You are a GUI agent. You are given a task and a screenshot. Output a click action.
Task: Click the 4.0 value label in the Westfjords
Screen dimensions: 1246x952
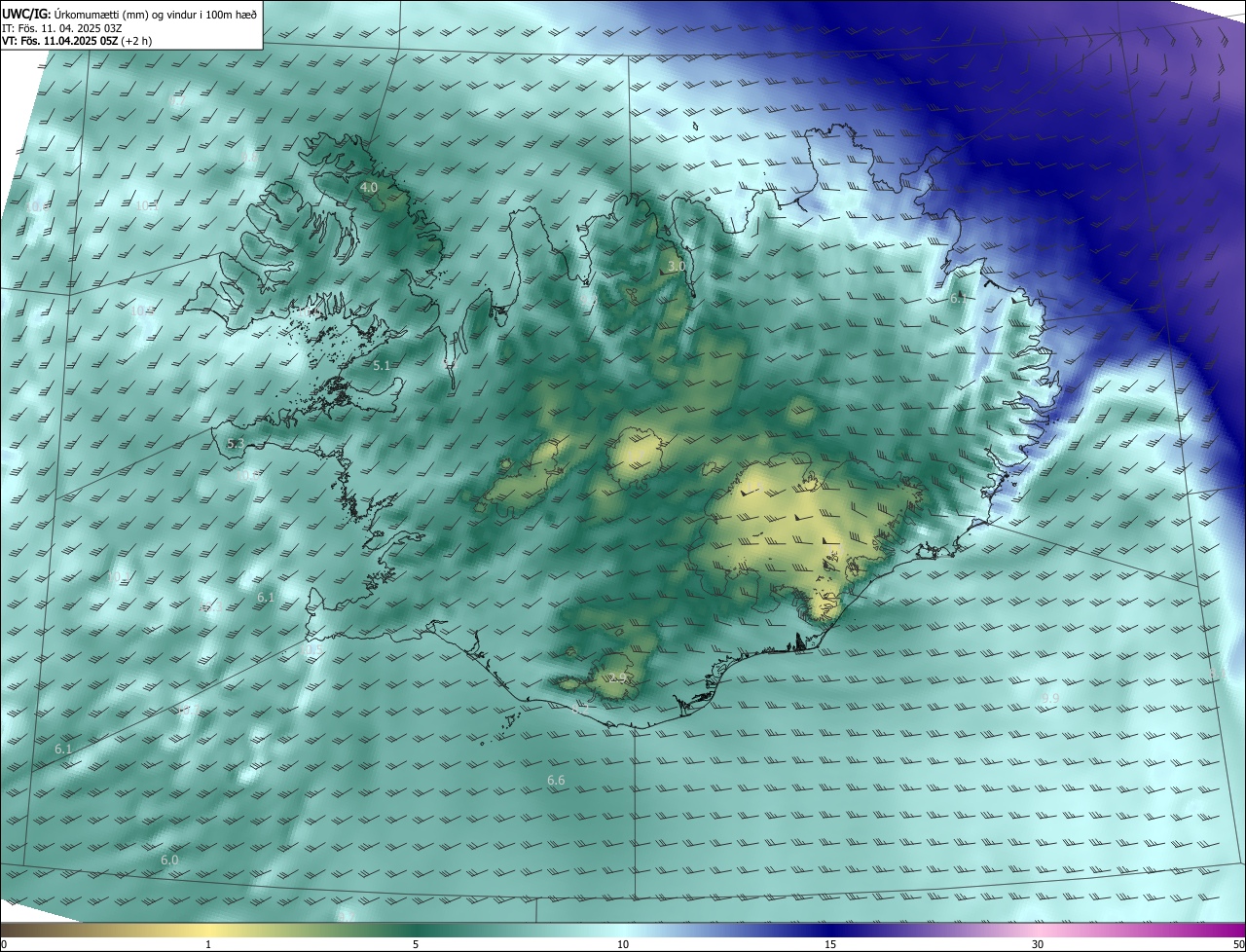tap(369, 187)
